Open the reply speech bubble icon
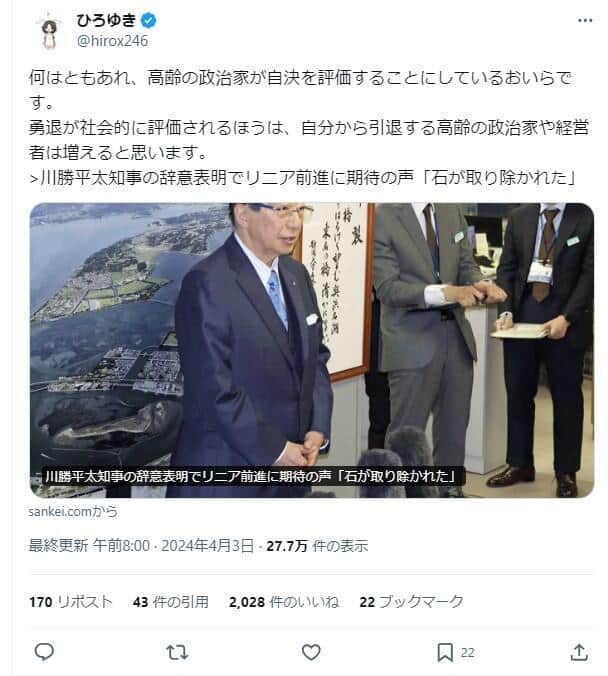Screen dimensions: 608x676 (44, 652)
